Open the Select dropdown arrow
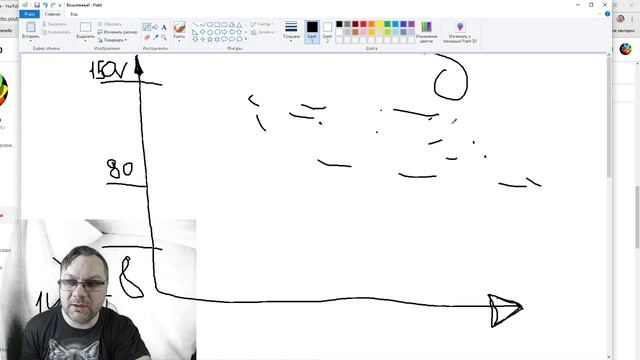640x360 pixels. coord(85,41)
